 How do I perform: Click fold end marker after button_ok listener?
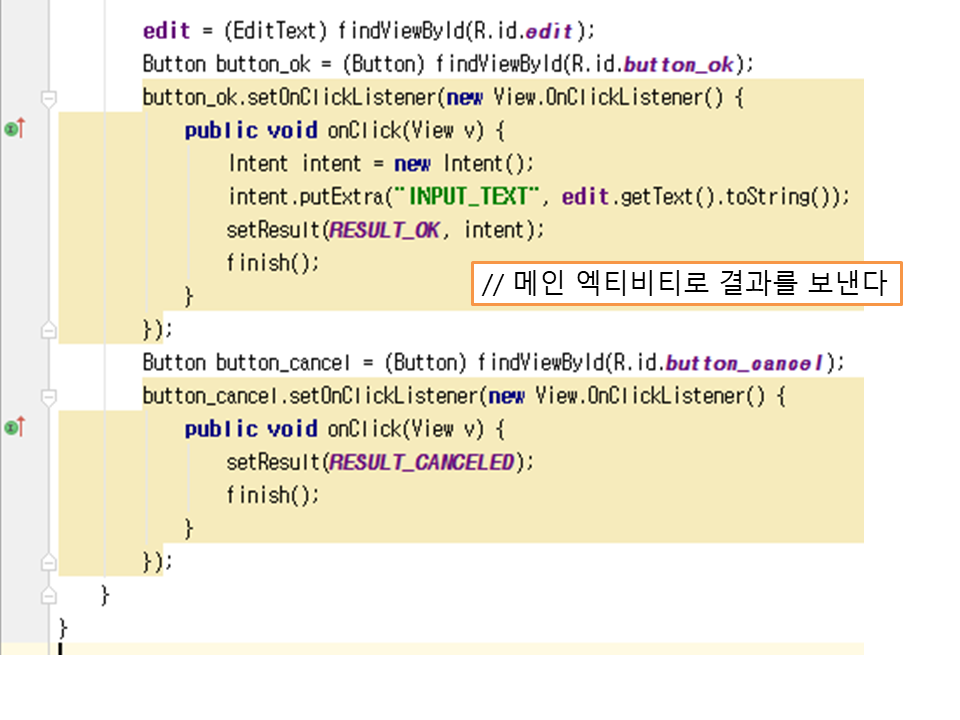(48, 329)
